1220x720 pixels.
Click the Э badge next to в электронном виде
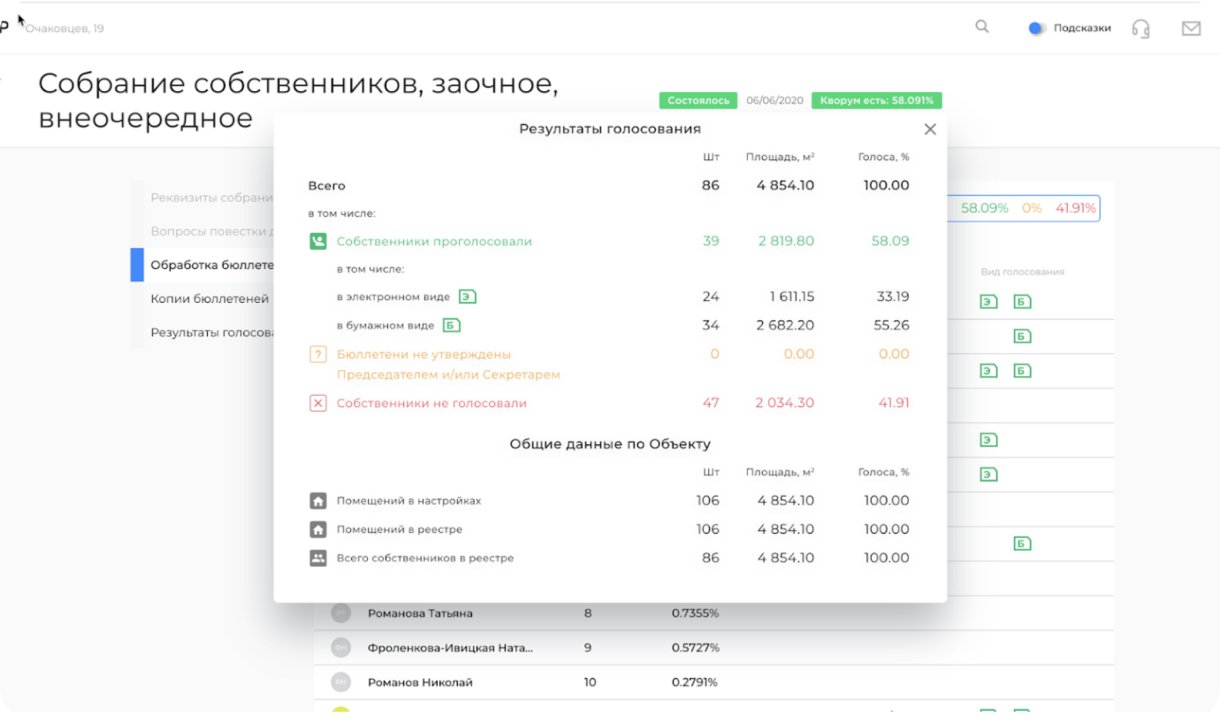click(x=467, y=296)
